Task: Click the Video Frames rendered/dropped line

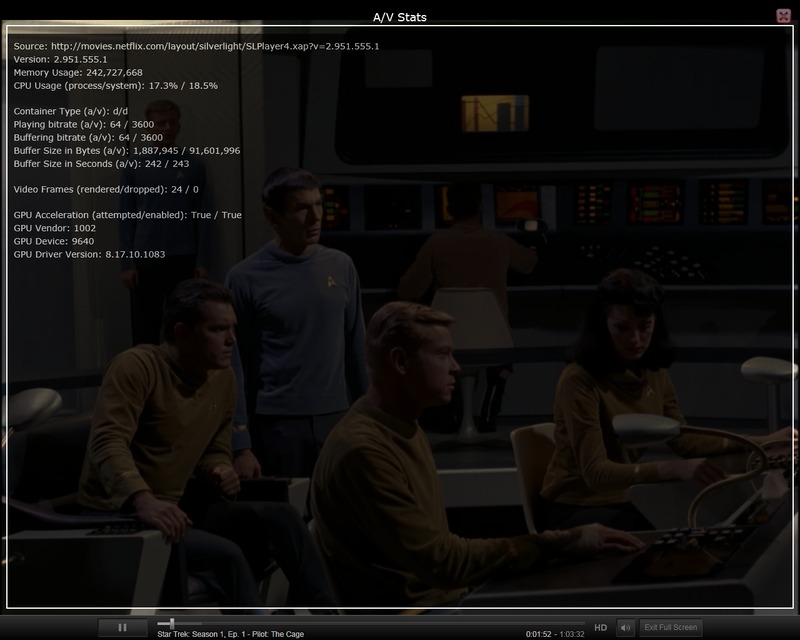Action: tap(106, 189)
